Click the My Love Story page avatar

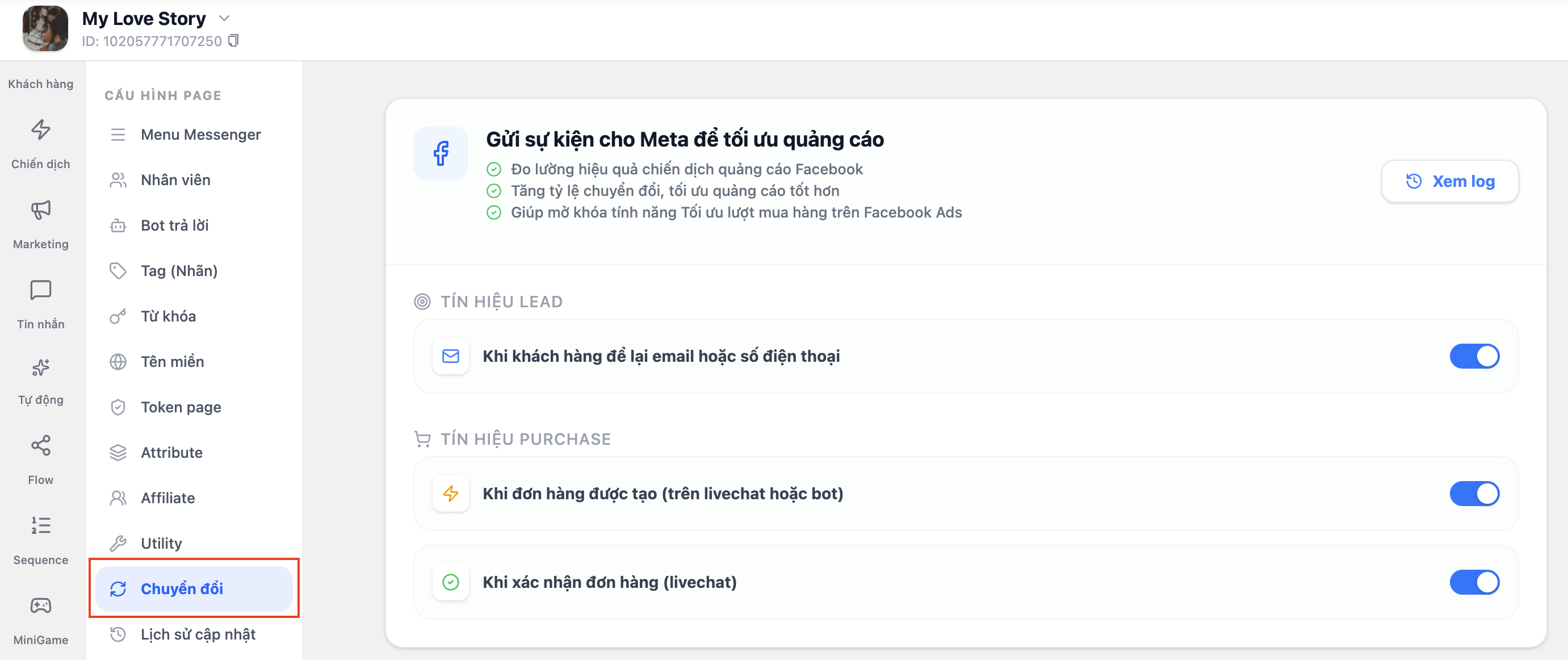[x=45, y=28]
